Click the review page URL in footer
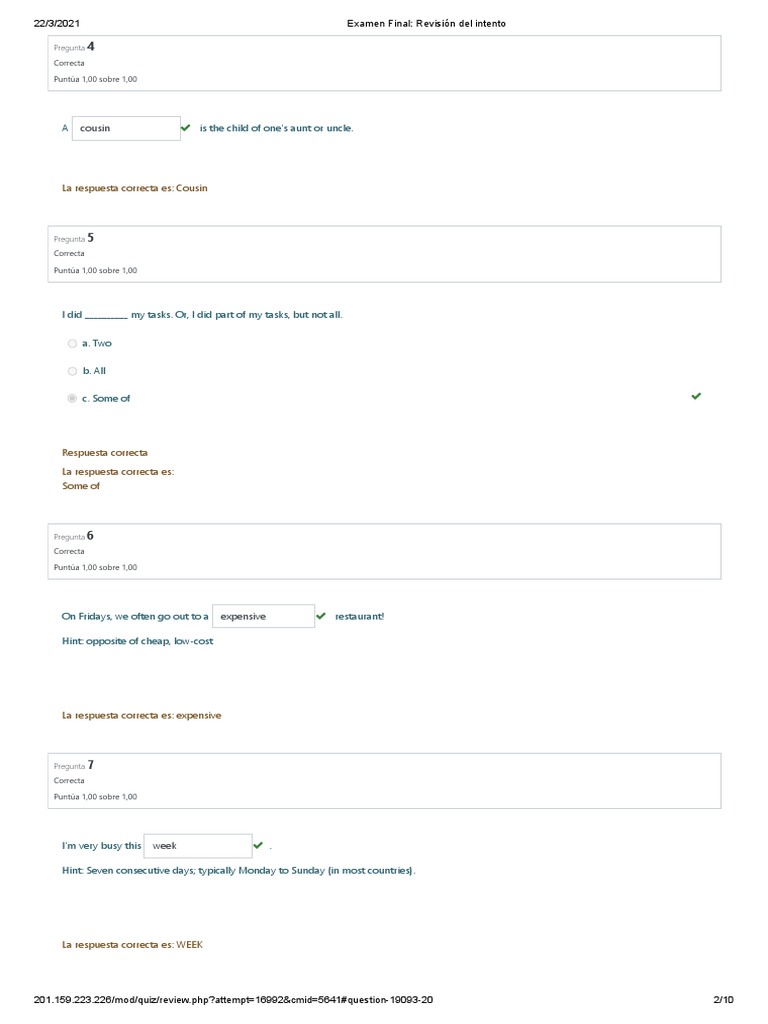 pos(233,1000)
